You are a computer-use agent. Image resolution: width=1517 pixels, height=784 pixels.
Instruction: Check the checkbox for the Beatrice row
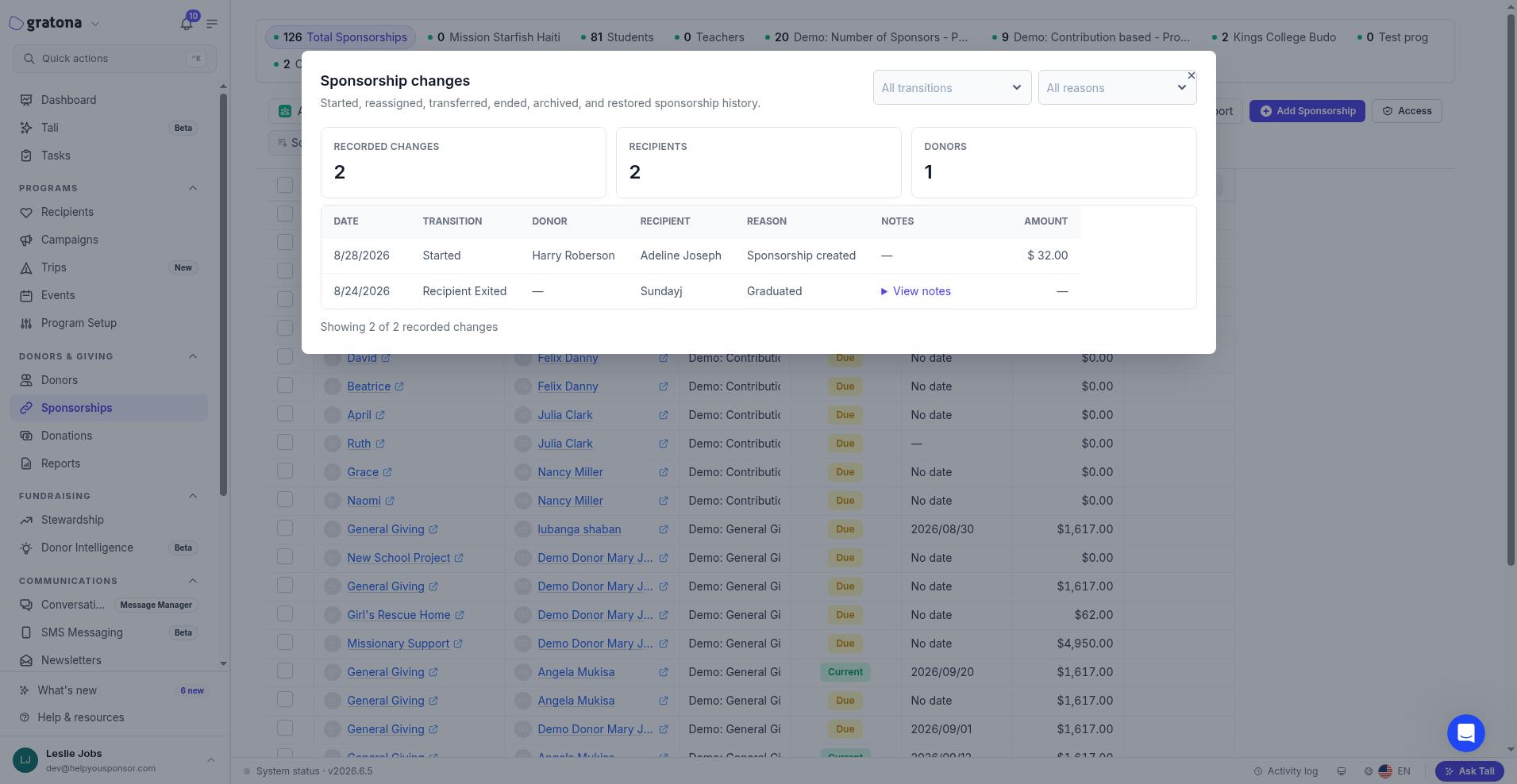pyautogui.click(x=285, y=386)
